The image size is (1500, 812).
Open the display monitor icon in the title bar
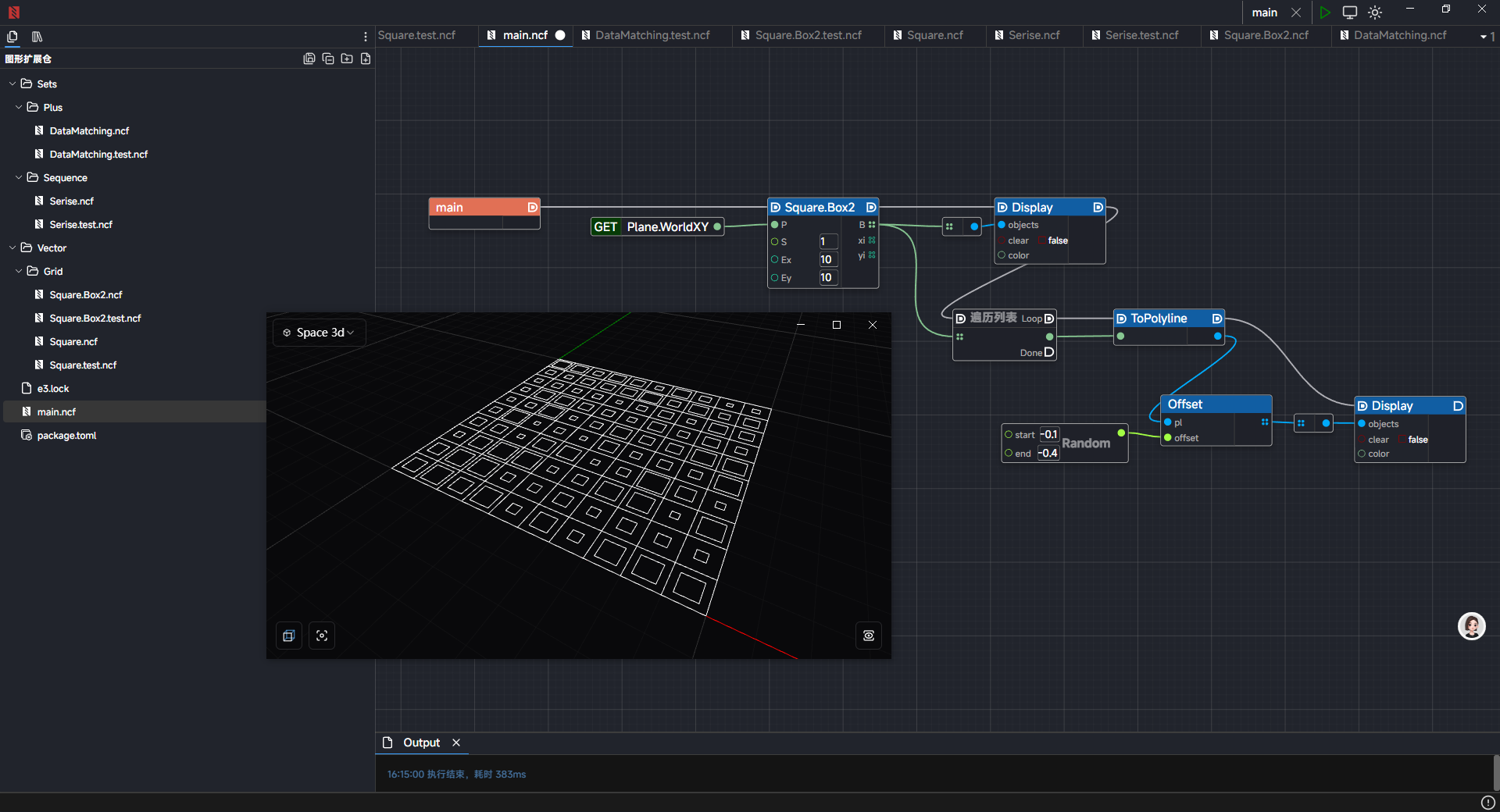coord(1349,12)
